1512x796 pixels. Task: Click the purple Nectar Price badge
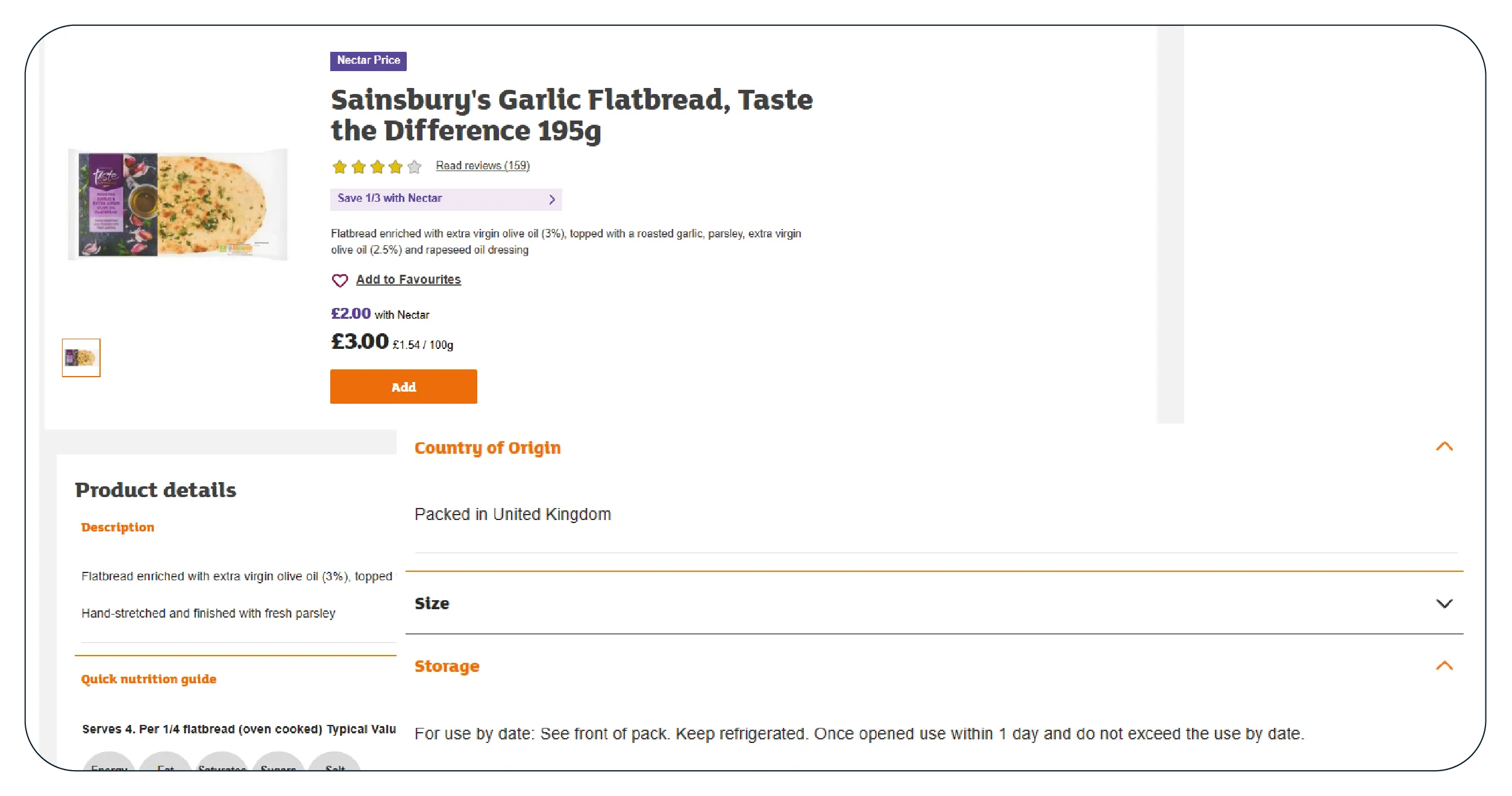(x=368, y=61)
